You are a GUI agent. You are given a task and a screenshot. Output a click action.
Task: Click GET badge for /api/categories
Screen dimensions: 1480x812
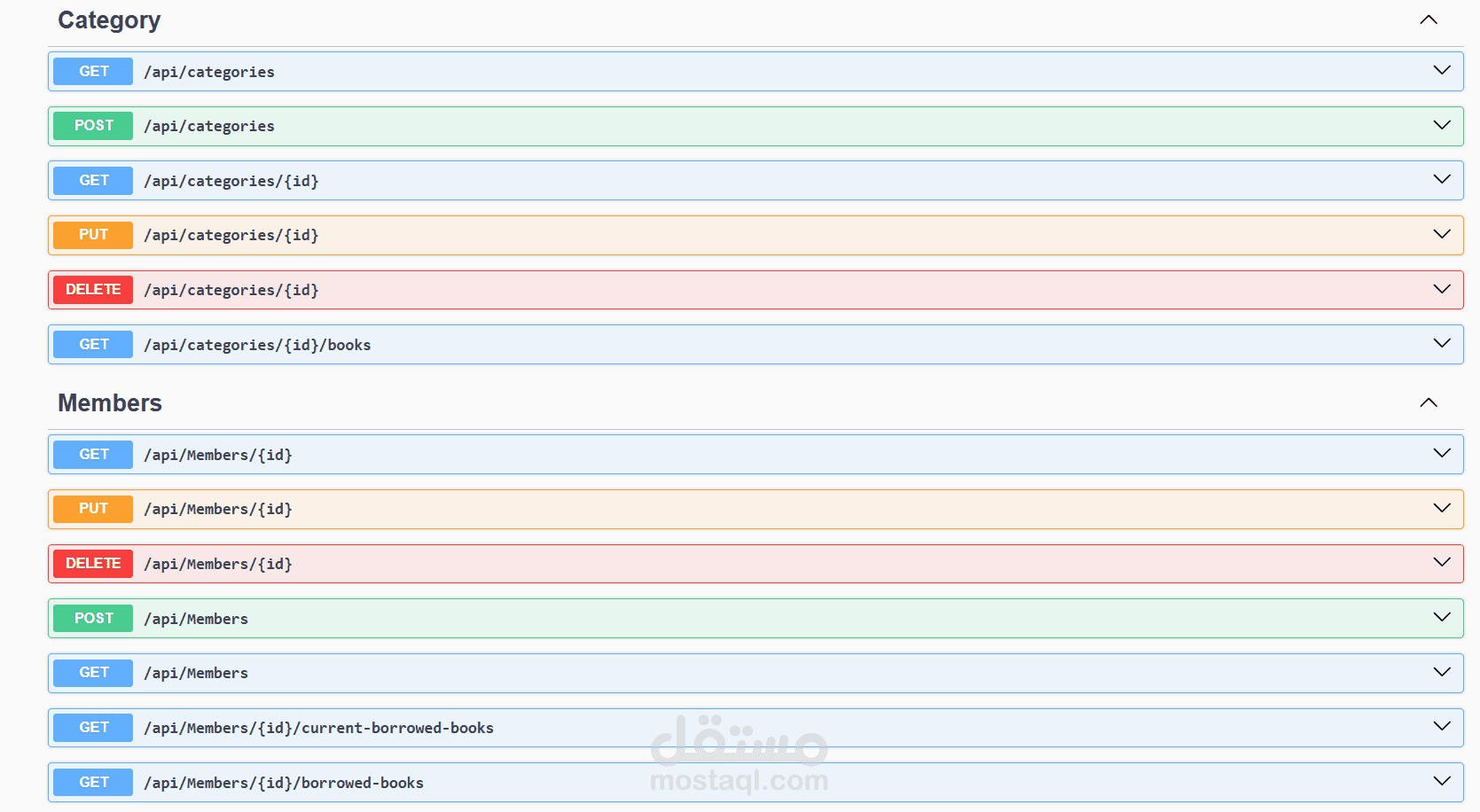[93, 71]
